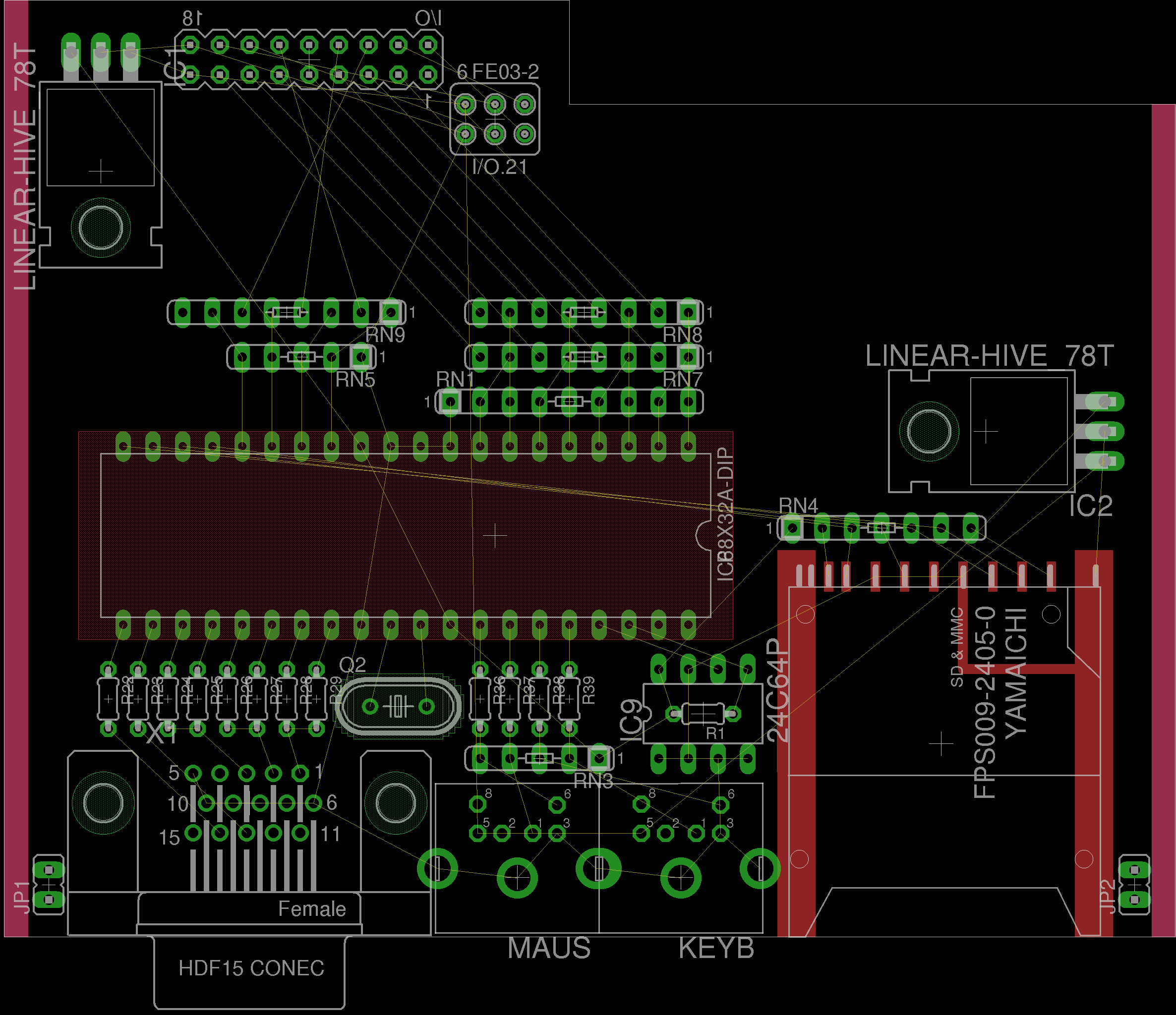This screenshot has height=1015, width=1176.
Task: Click square pin 1 pad of RN3
Action: (598, 758)
